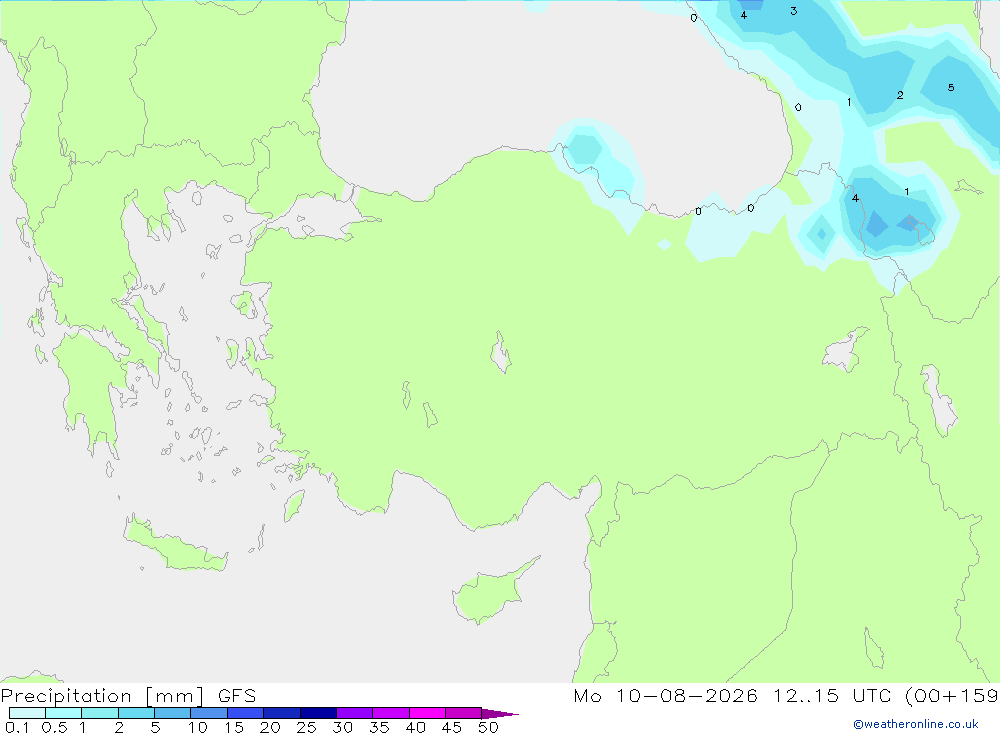
Task: Click the 0.1–0.5 mm palest cyan legend swatch
Action: click(x=27, y=713)
